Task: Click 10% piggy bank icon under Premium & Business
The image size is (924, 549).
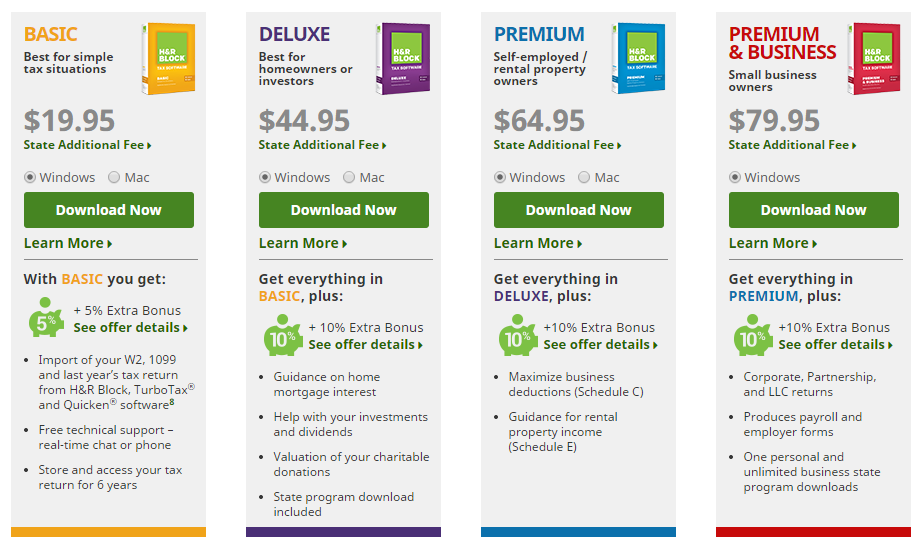Action: tap(753, 335)
